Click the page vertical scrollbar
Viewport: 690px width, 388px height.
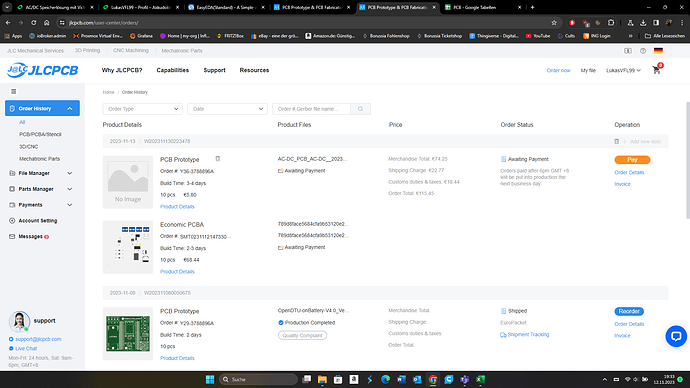pos(688,160)
